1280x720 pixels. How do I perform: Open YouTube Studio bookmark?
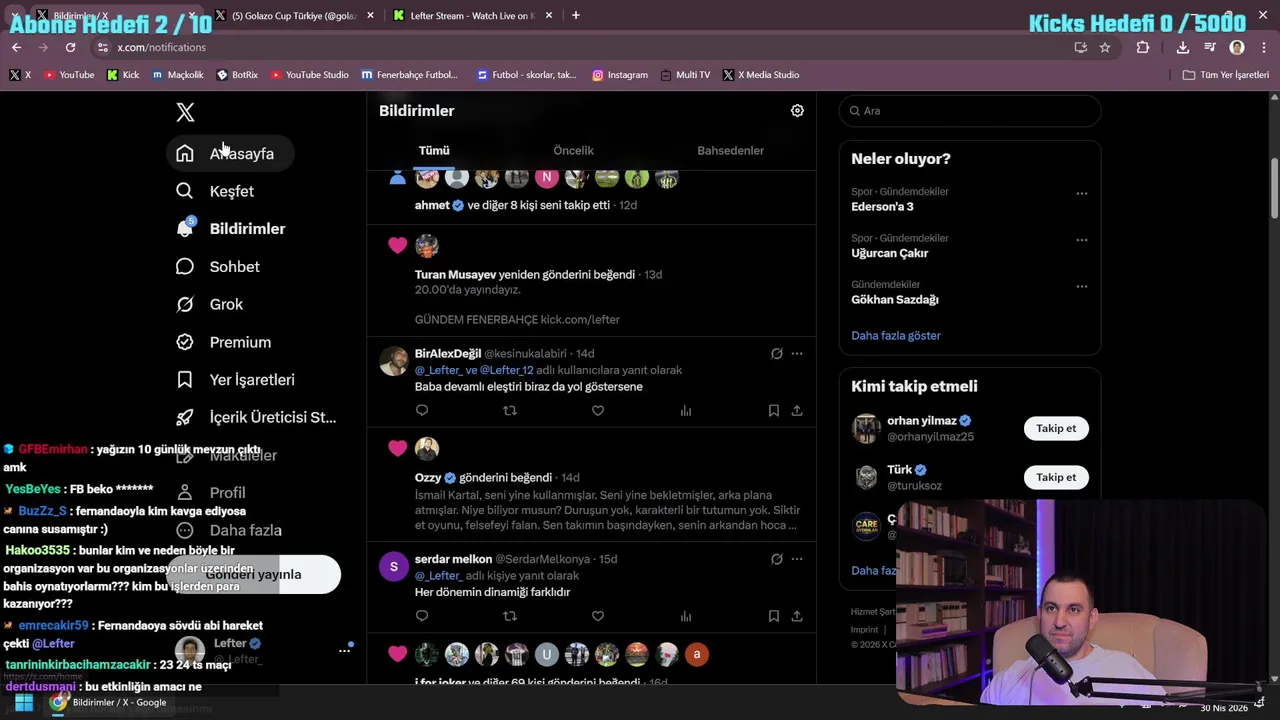click(309, 75)
